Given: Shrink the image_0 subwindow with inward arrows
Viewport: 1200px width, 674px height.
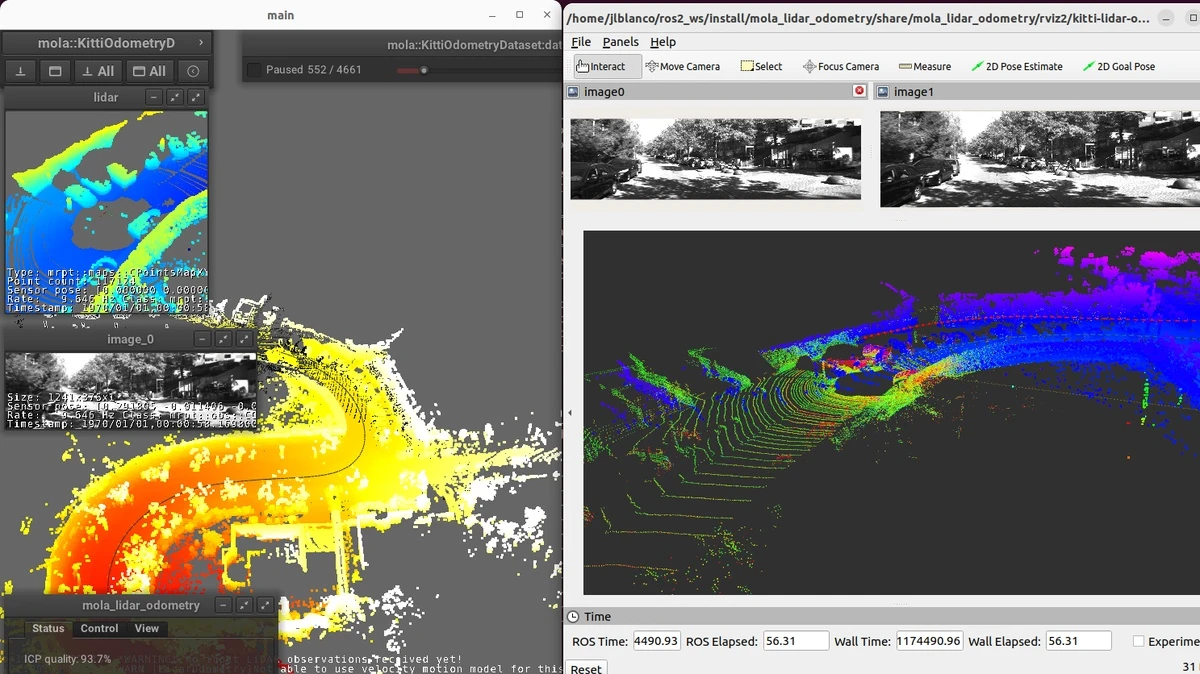Looking at the screenshot, I should point(224,339).
